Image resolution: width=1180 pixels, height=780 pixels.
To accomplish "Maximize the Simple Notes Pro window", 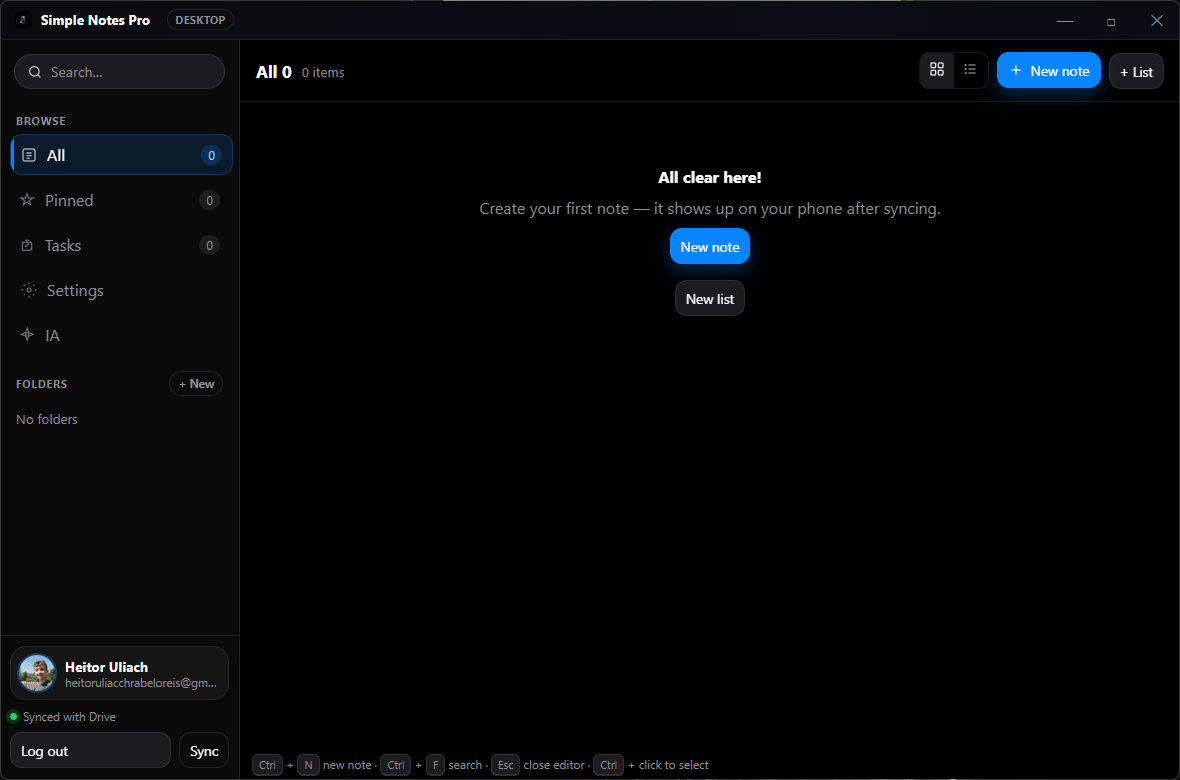I will point(1111,21).
